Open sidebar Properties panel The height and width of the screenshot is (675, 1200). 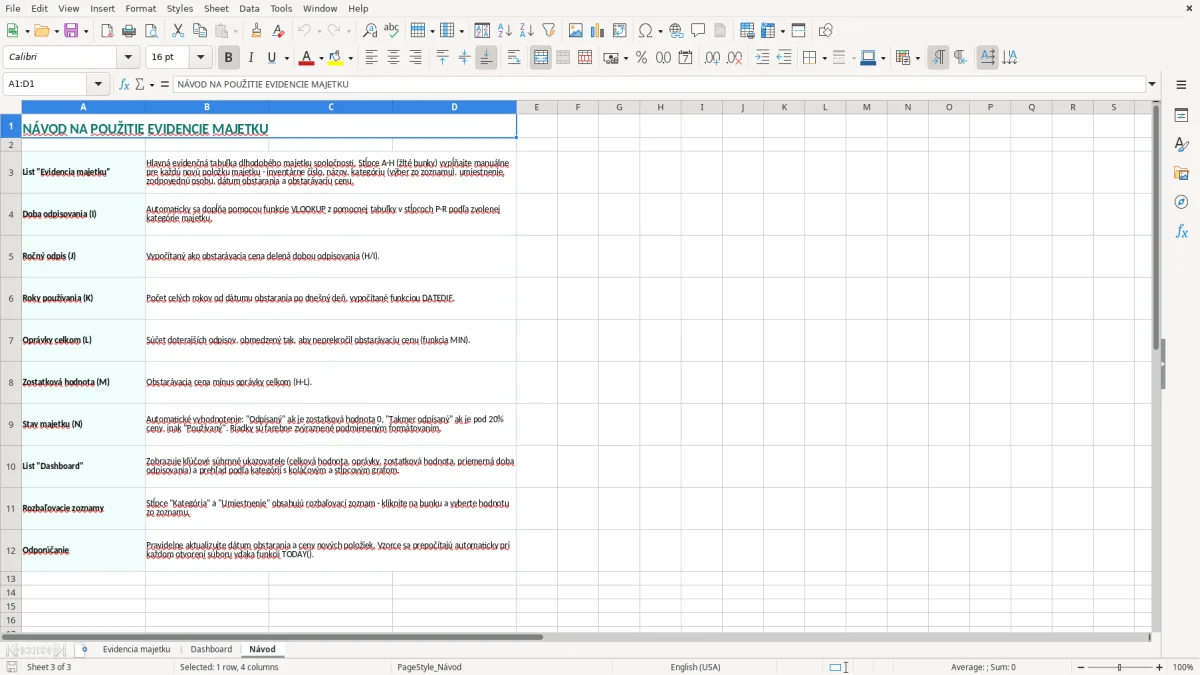click(1181, 116)
